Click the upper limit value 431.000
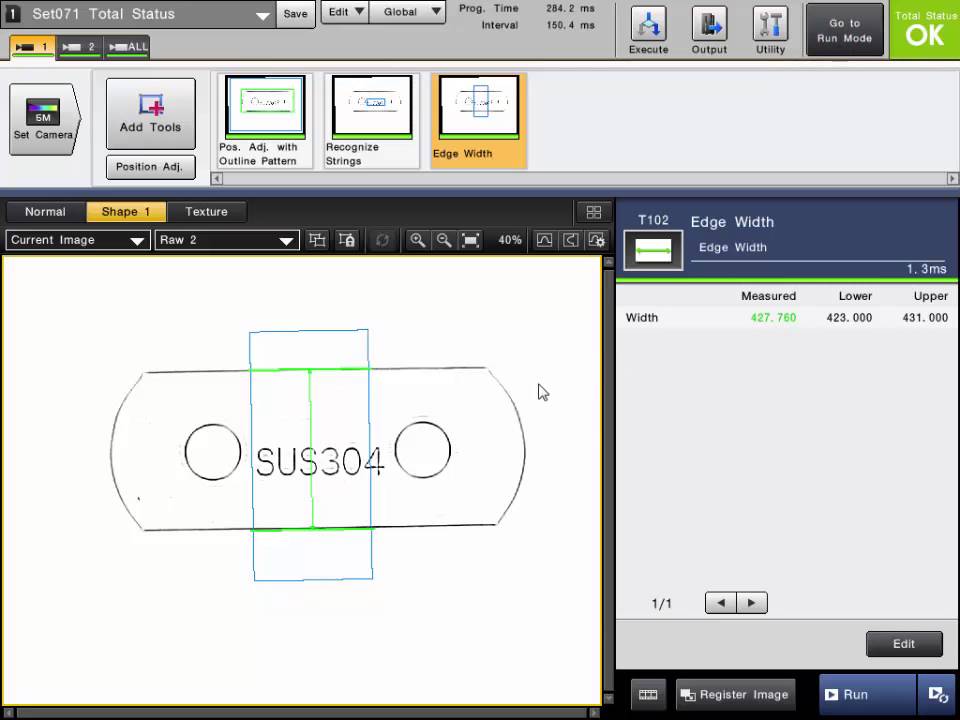 click(925, 318)
